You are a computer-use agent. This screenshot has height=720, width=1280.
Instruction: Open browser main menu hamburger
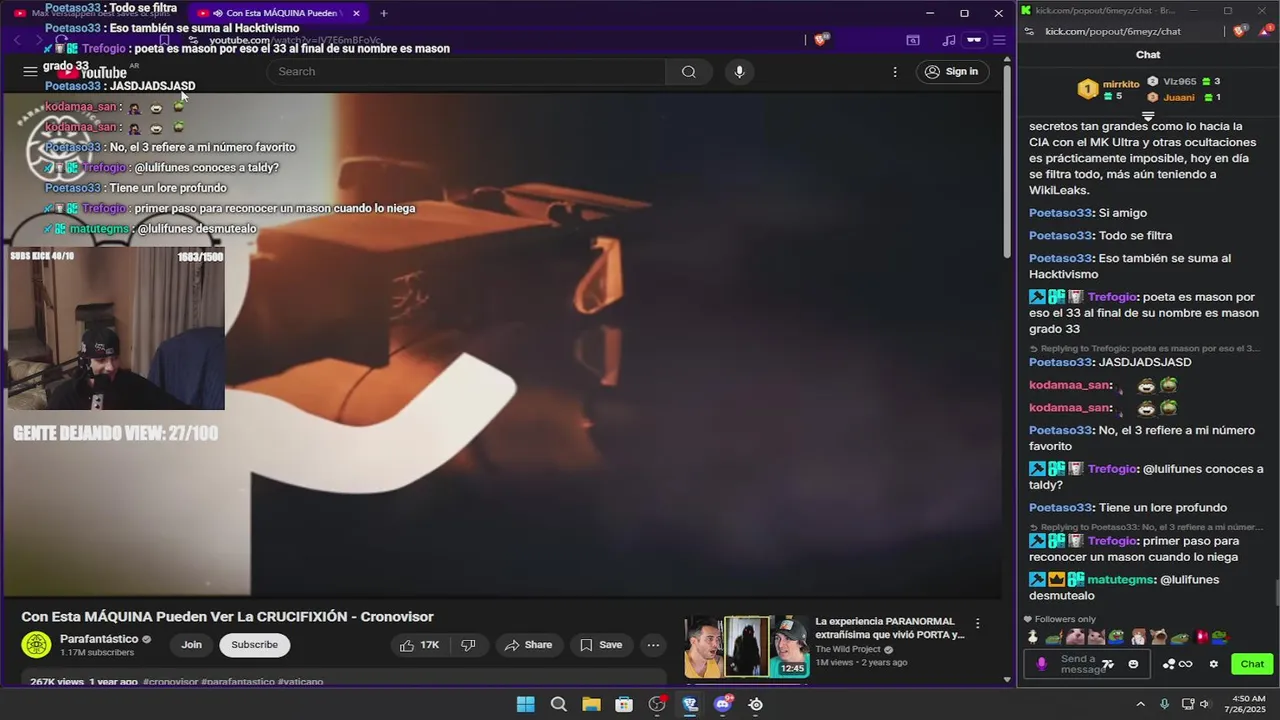pos(999,40)
